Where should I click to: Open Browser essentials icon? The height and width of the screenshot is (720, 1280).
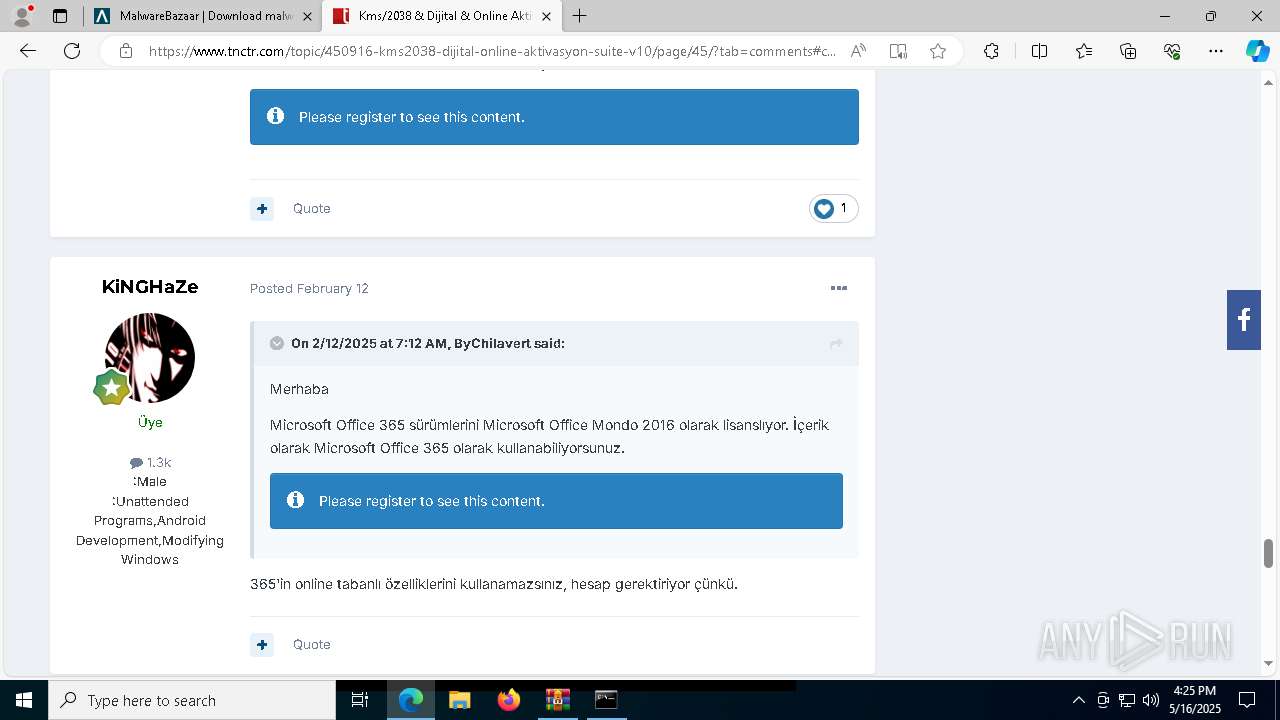(1172, 51)
